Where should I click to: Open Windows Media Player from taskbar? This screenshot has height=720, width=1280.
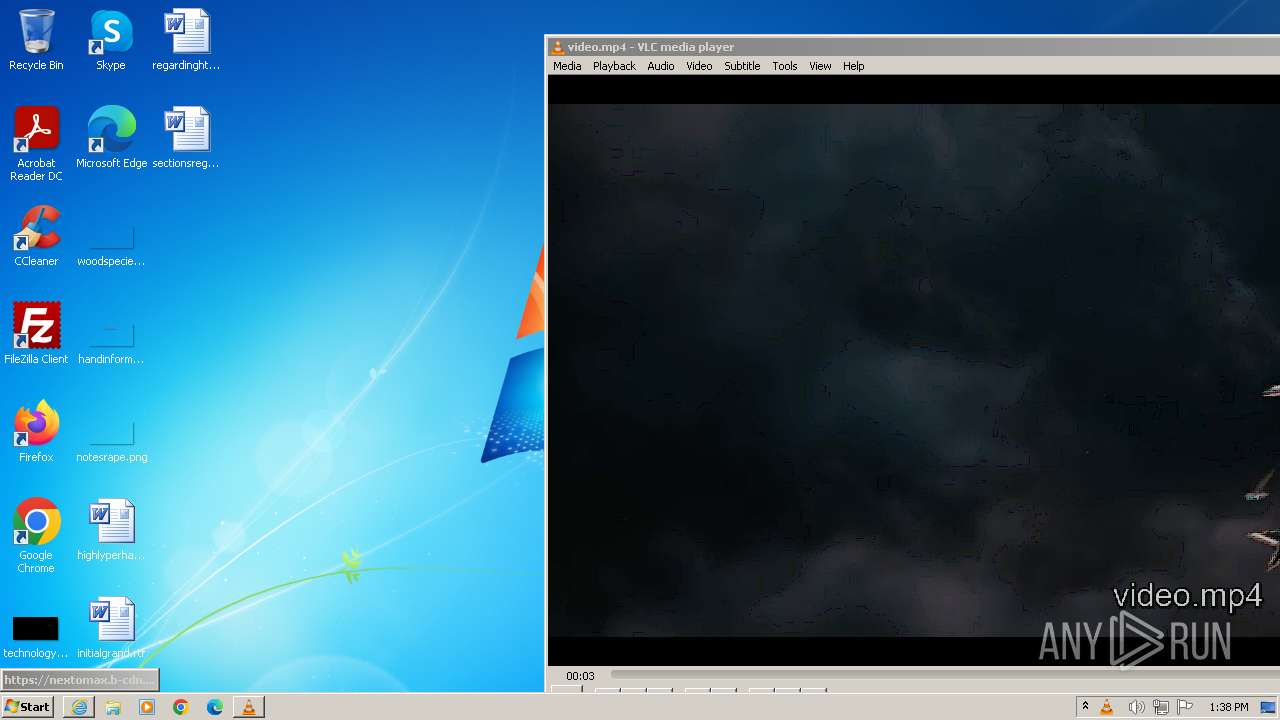tap(147, 707)
